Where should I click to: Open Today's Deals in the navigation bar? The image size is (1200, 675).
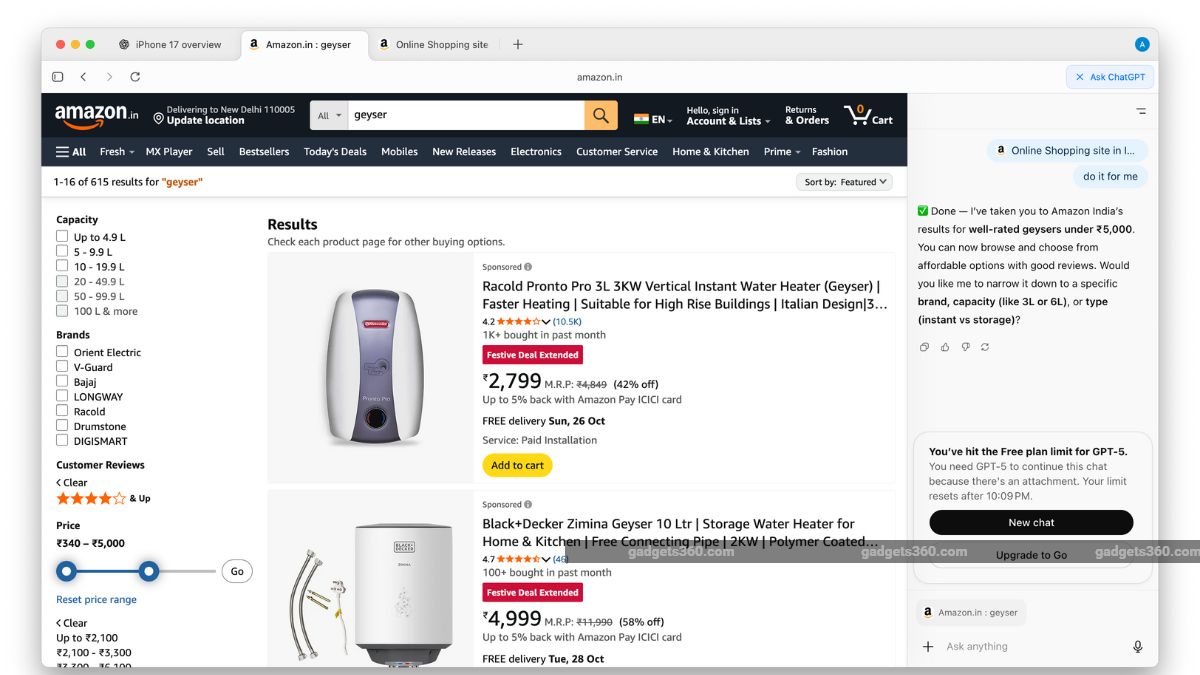[335, 152]
